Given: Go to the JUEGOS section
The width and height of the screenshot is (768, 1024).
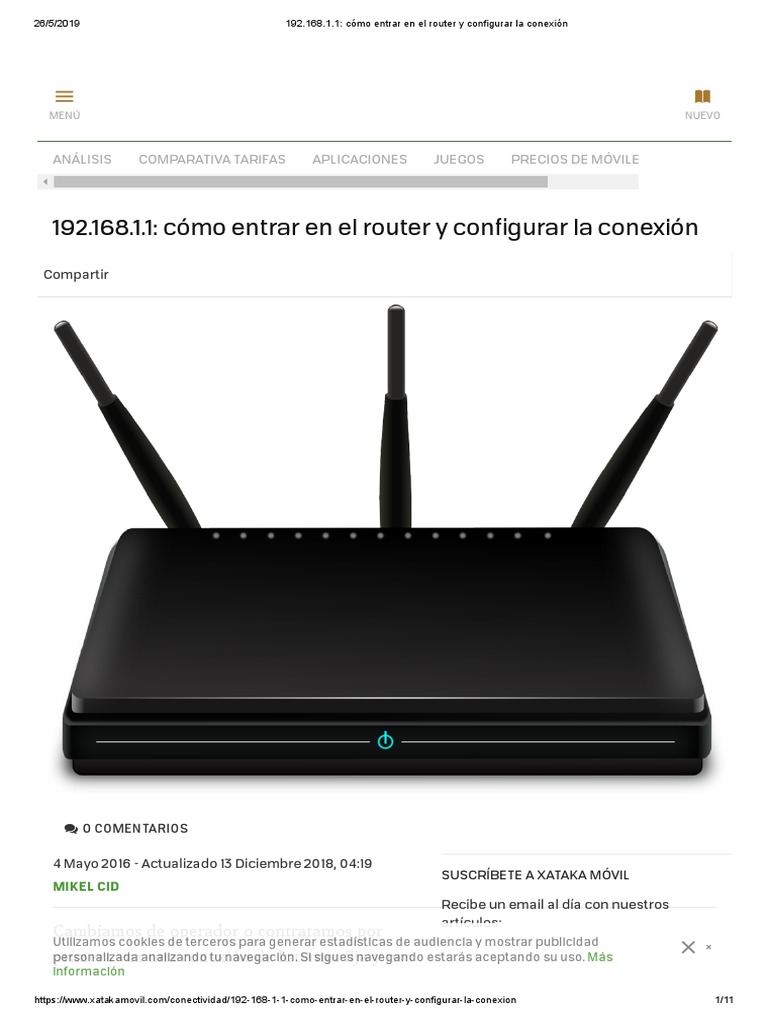Looking at the screenshot, I should (x=459, y=159).
